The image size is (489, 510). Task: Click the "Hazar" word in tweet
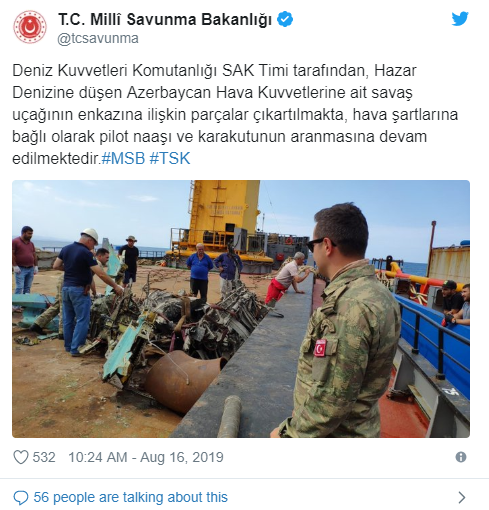(x=395, y=71)
